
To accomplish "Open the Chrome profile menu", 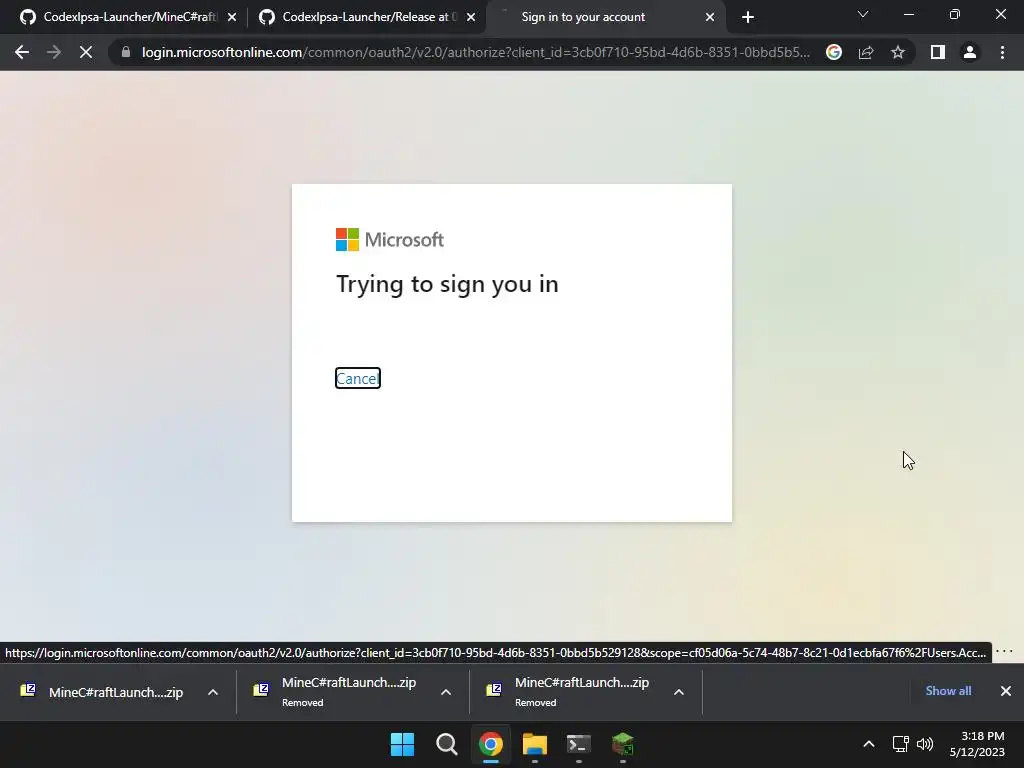I will [x=970, y=52].
